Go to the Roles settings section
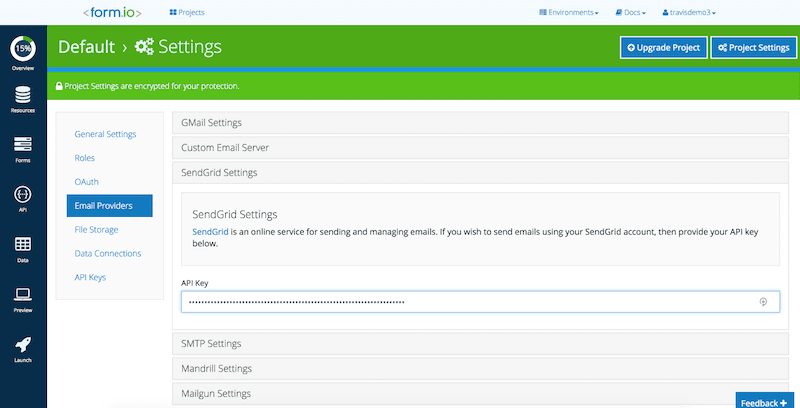The image size is (800, 408). pyautogui.click(x=85, y=158)
